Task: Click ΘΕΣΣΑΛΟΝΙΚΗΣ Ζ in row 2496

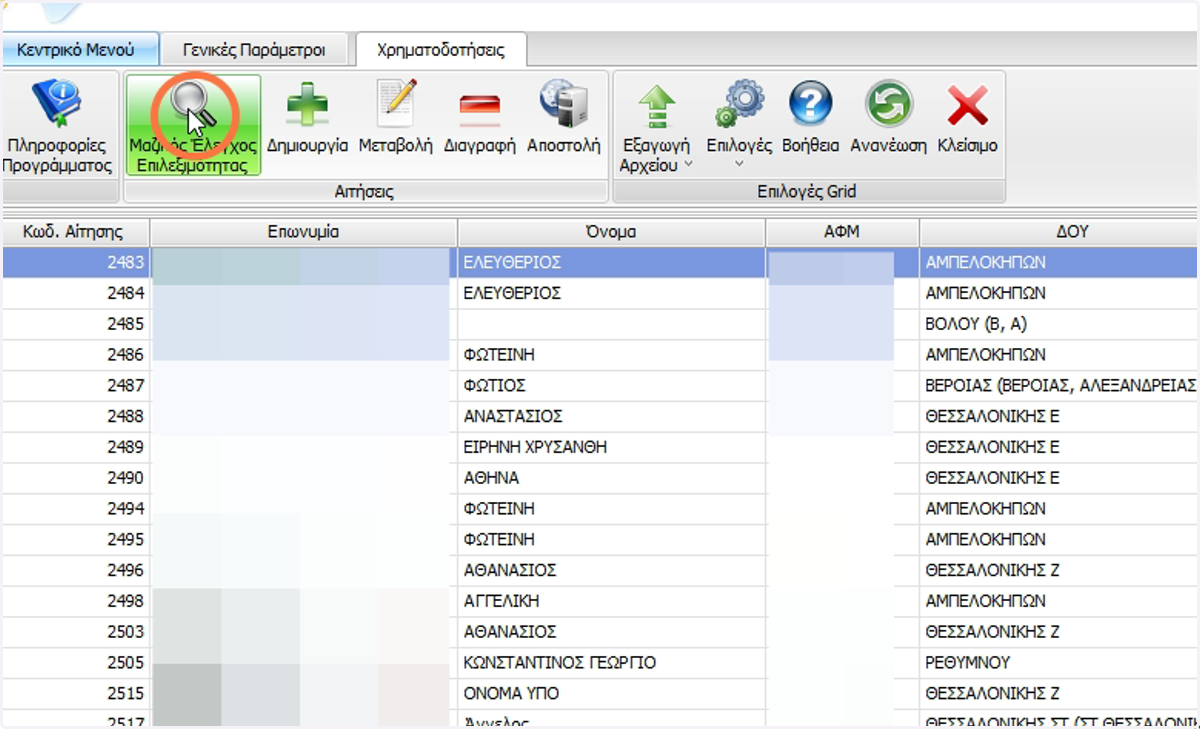Action: [x=1060, y=571]
